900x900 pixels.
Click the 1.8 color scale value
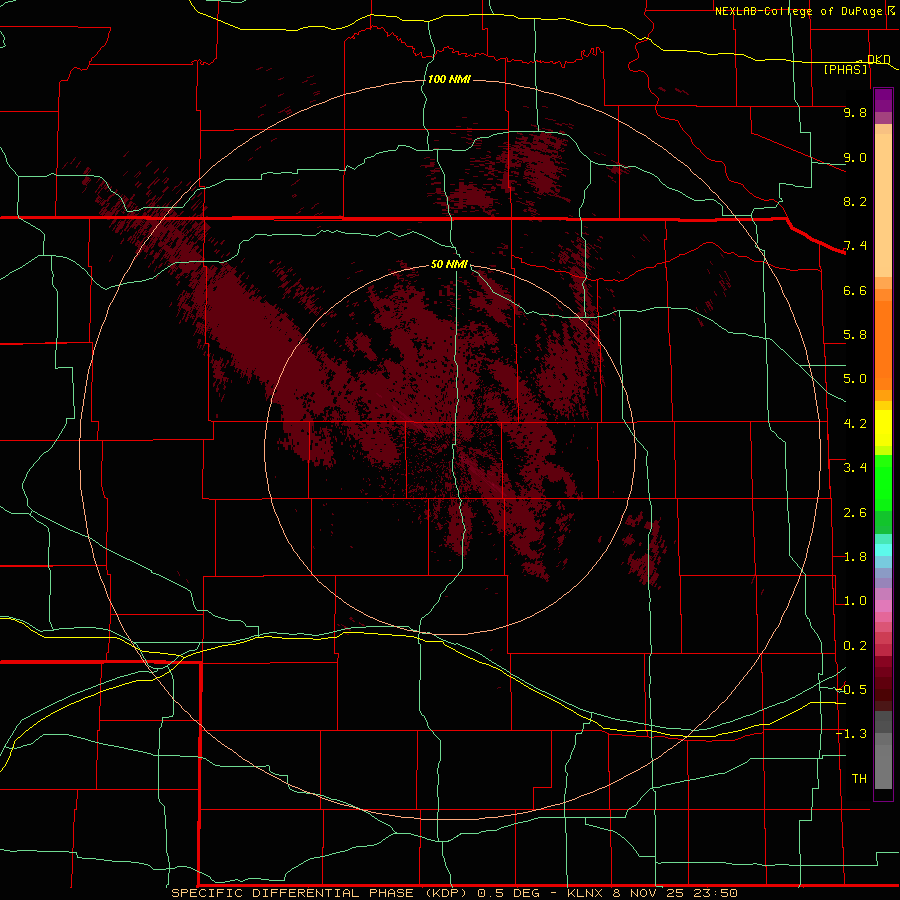click(x=855, y=557)
